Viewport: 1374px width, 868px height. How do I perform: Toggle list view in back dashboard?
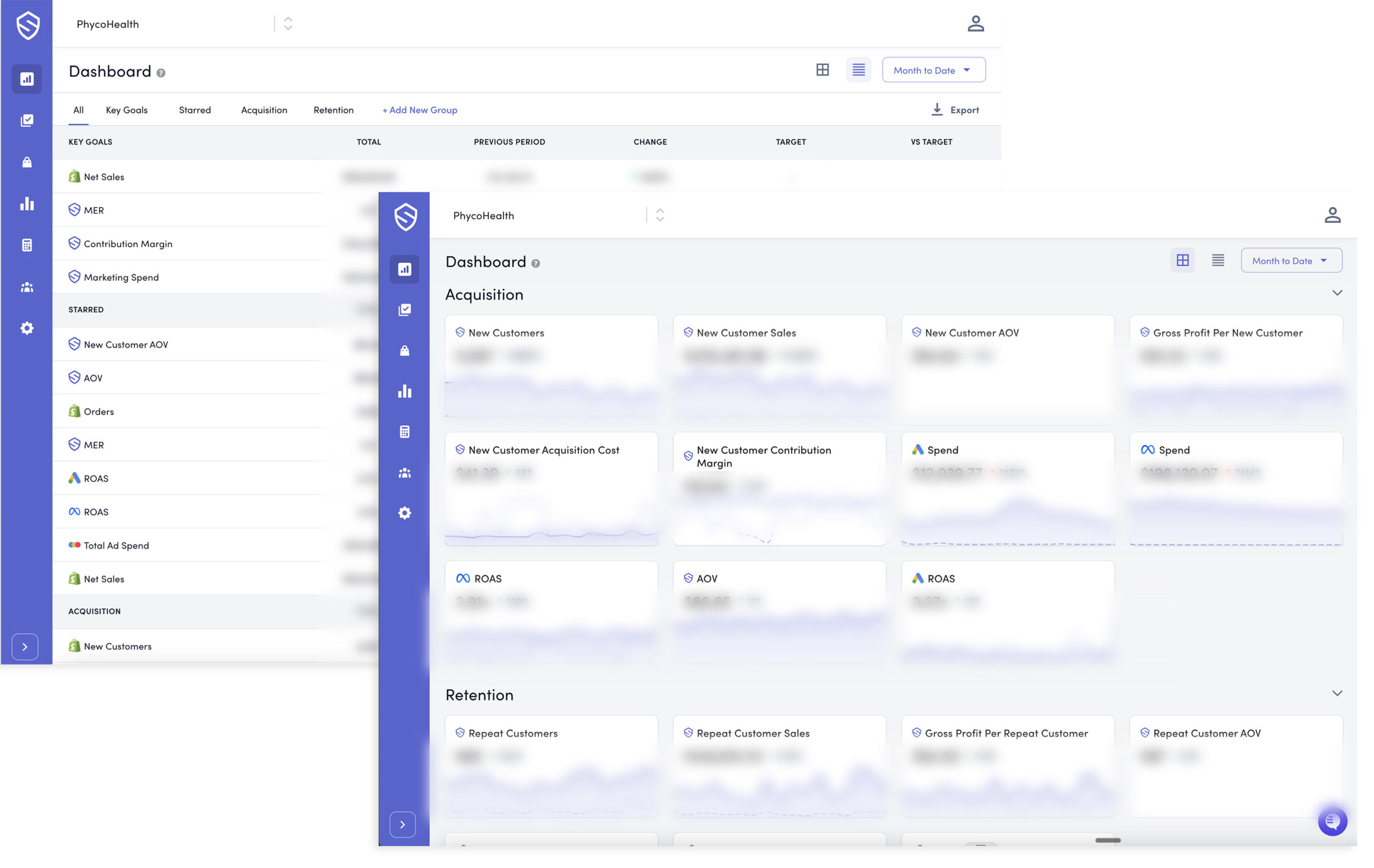[x=858, y=70]
